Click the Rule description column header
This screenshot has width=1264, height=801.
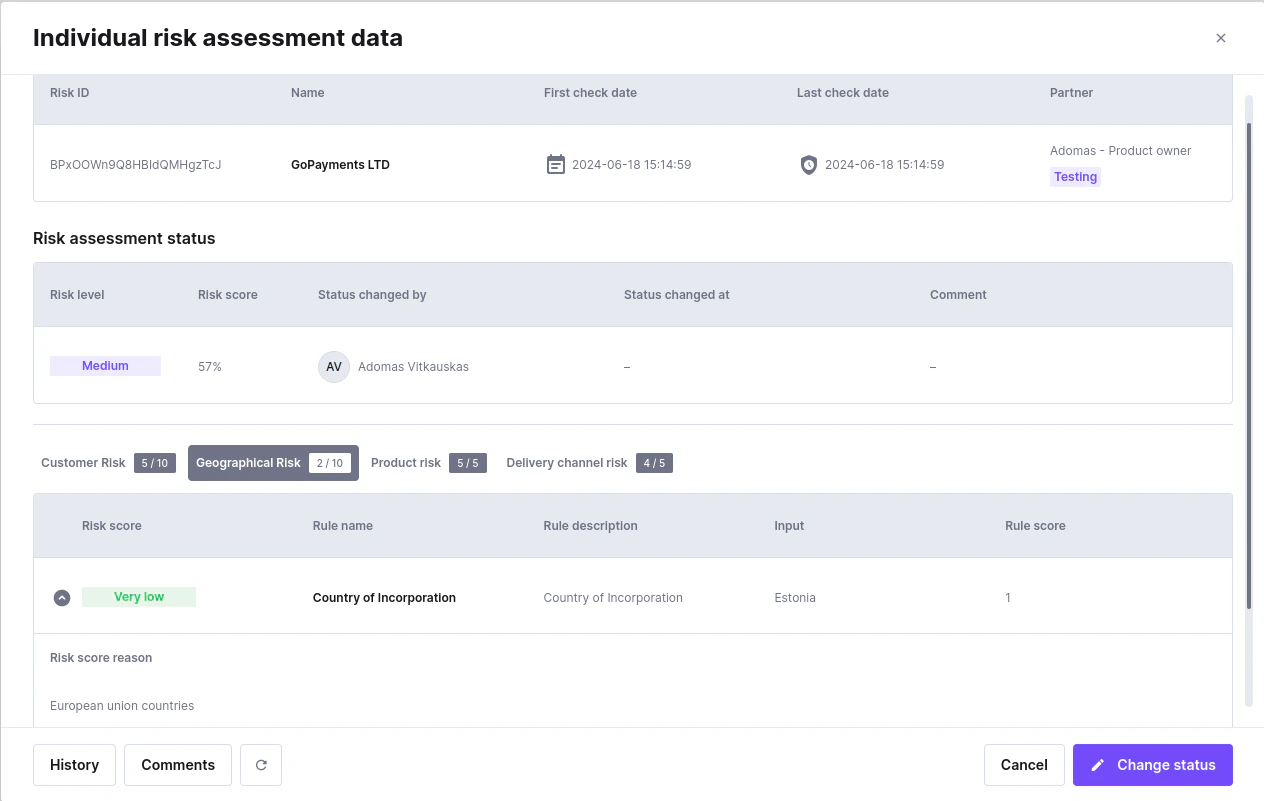click(590, 526)
